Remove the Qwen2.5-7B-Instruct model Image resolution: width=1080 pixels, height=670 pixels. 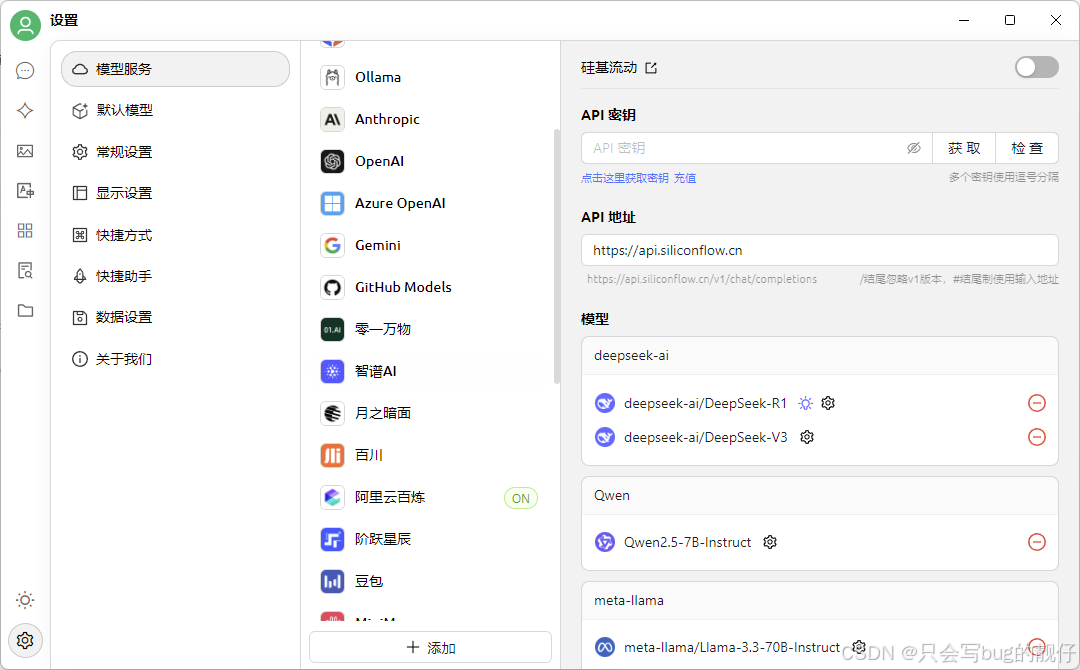[x=1037, y=542]
